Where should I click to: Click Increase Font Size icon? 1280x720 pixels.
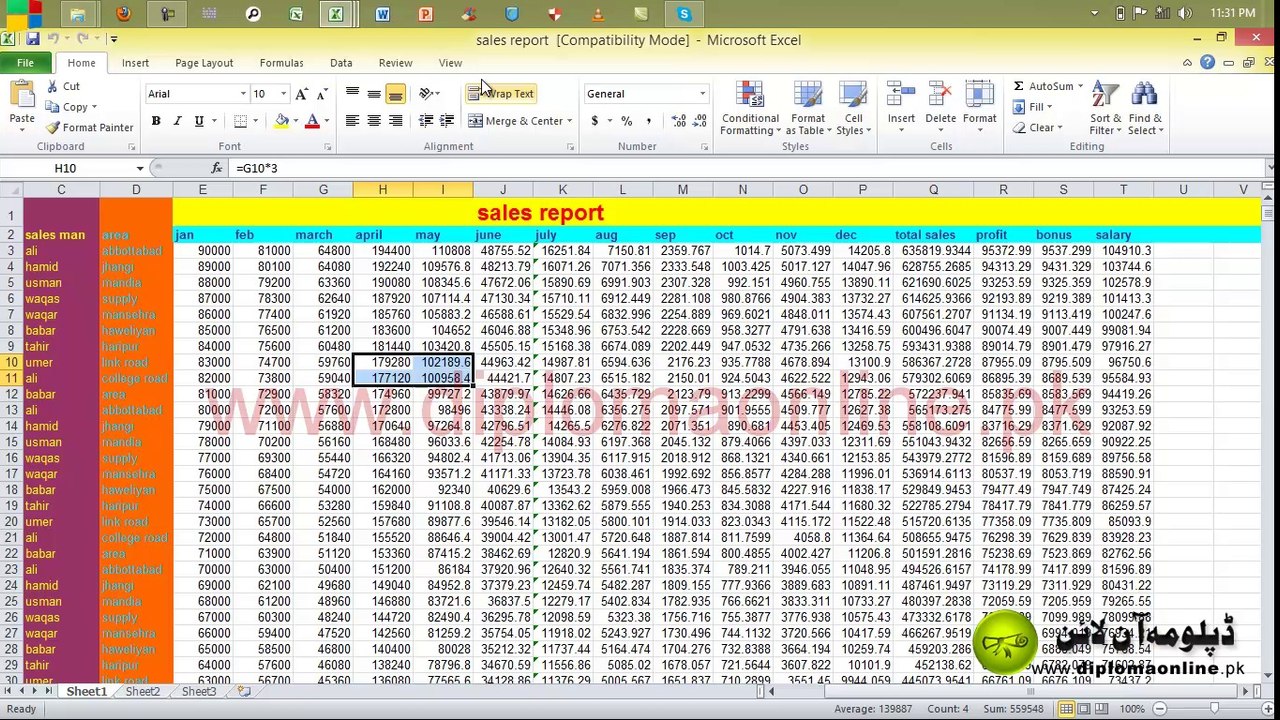pos(302,94)
